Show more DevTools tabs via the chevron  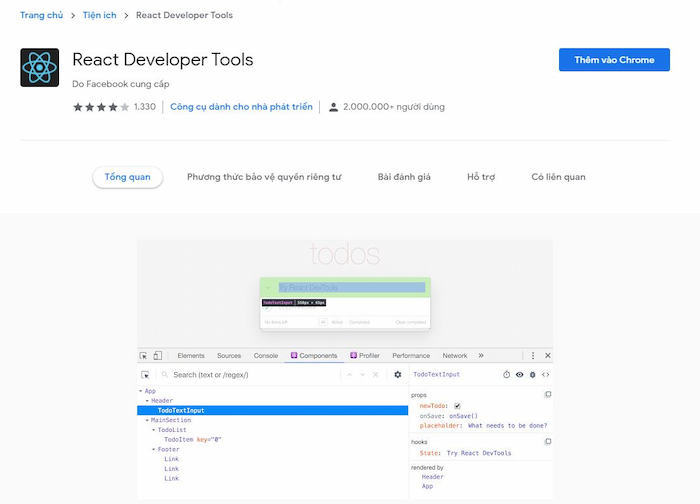481,355
